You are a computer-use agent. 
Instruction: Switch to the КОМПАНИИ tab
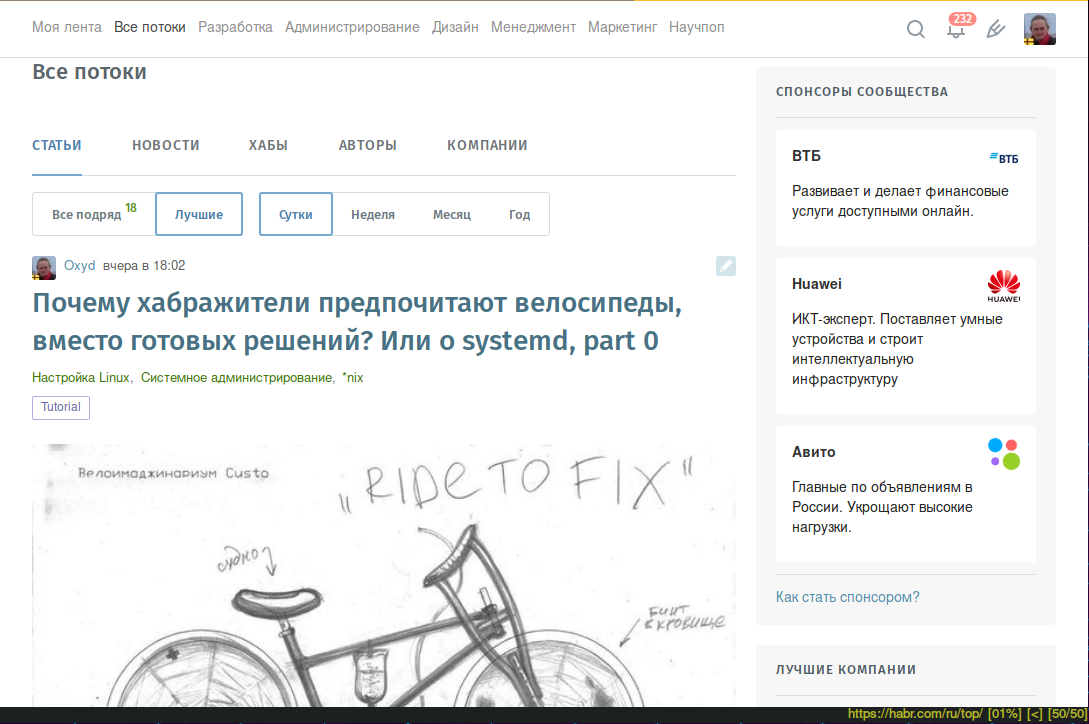[x=487, y=145]
